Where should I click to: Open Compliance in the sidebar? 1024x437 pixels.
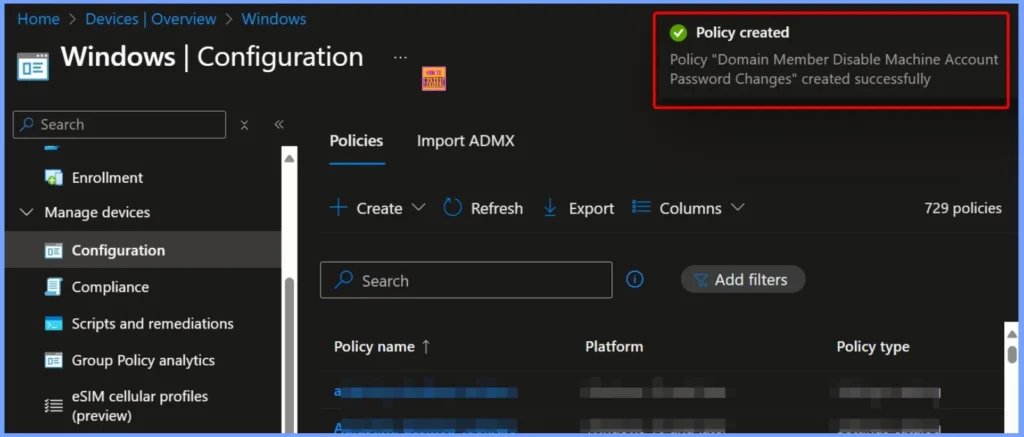coord(110,287)
